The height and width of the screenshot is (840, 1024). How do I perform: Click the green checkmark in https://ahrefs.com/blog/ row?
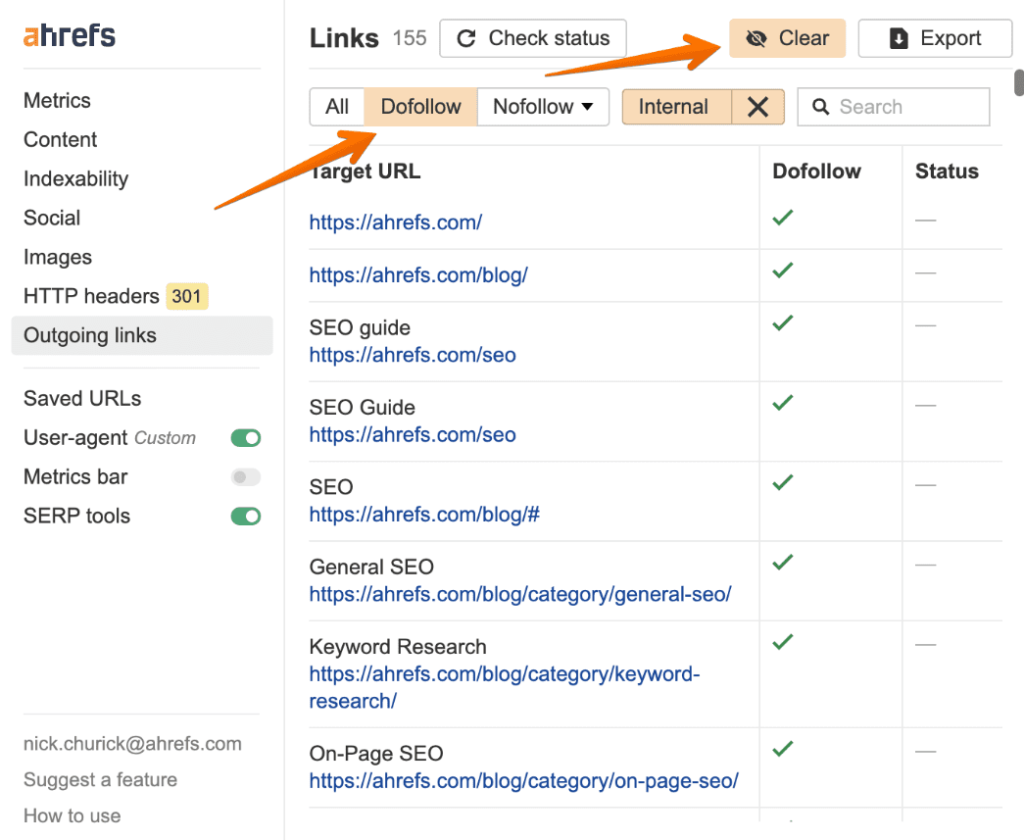(x=783, y=270)
